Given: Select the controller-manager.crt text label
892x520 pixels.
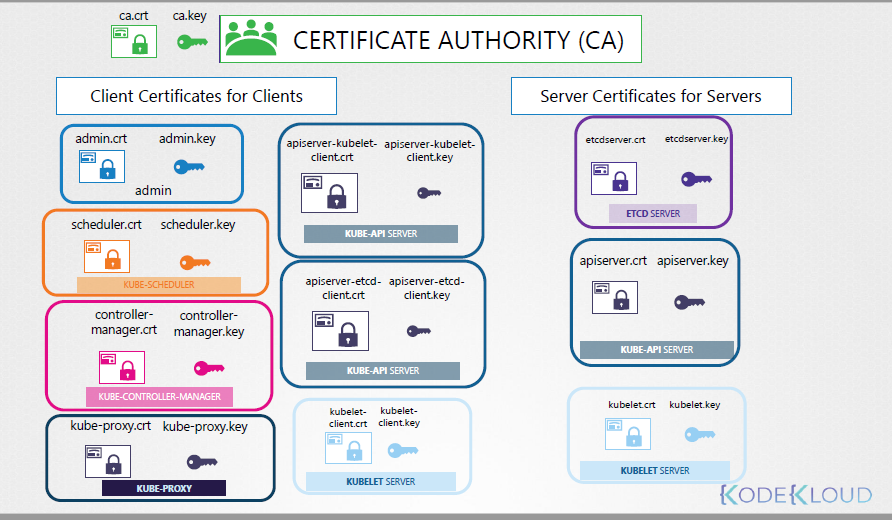Looking at the screenshot, I should (x=124, y=322).
